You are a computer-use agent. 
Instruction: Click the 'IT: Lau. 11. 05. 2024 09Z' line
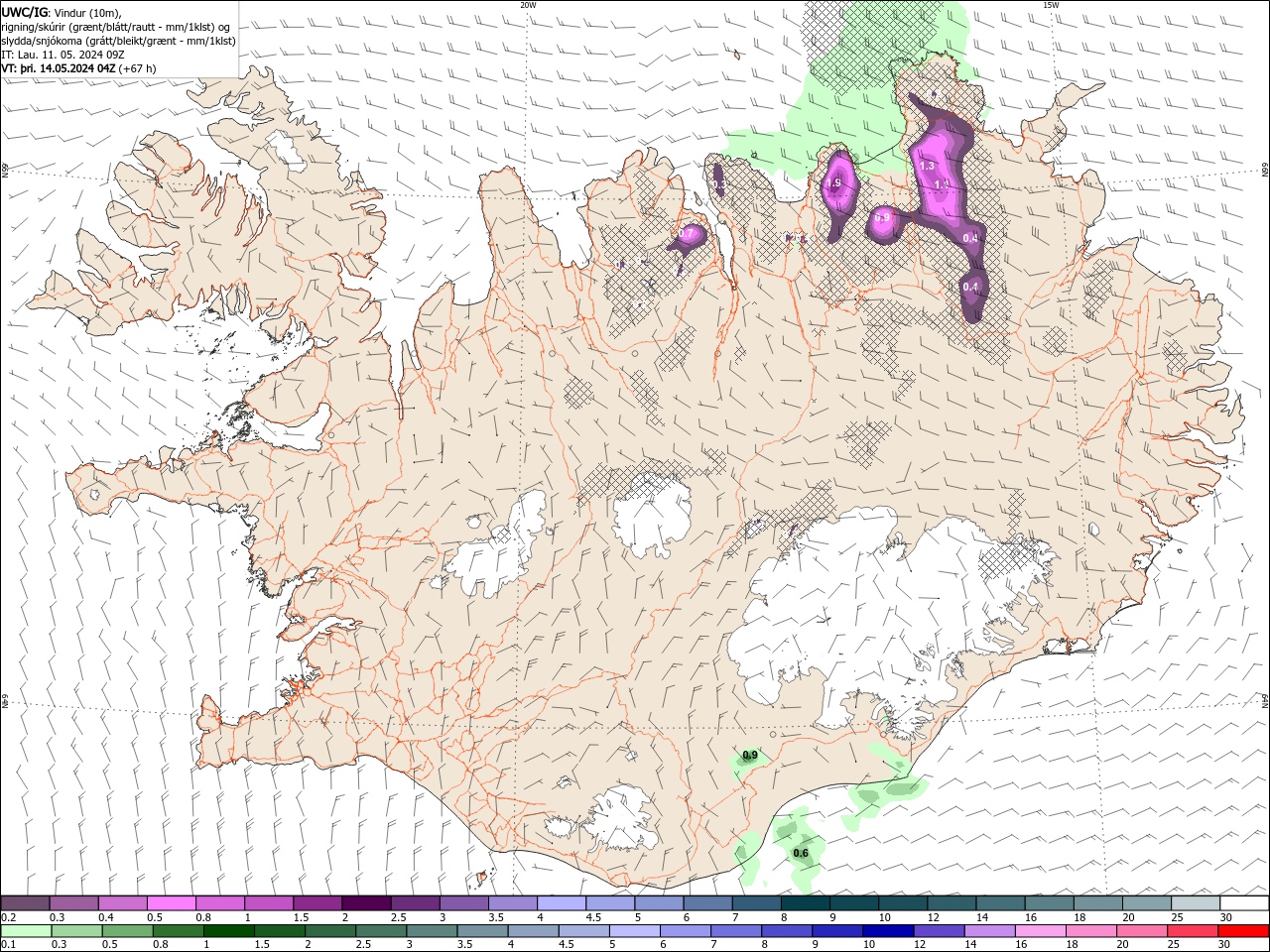click(63, 55)
